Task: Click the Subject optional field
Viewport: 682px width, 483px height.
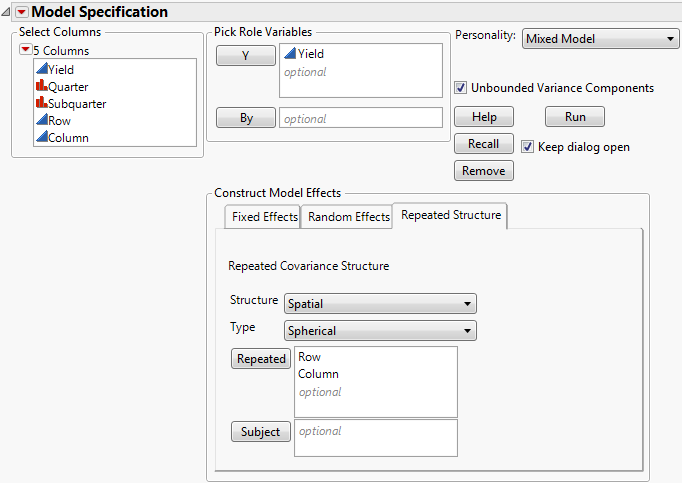Action: [376, 437]
